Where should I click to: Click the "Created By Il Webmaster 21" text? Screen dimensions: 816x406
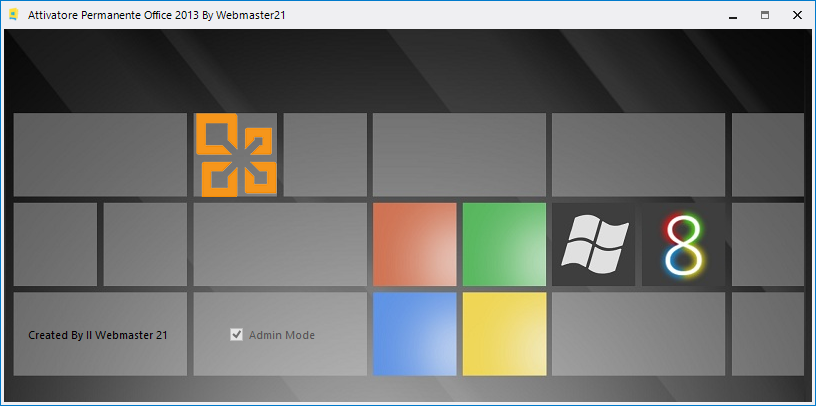(x=98, y=335)
